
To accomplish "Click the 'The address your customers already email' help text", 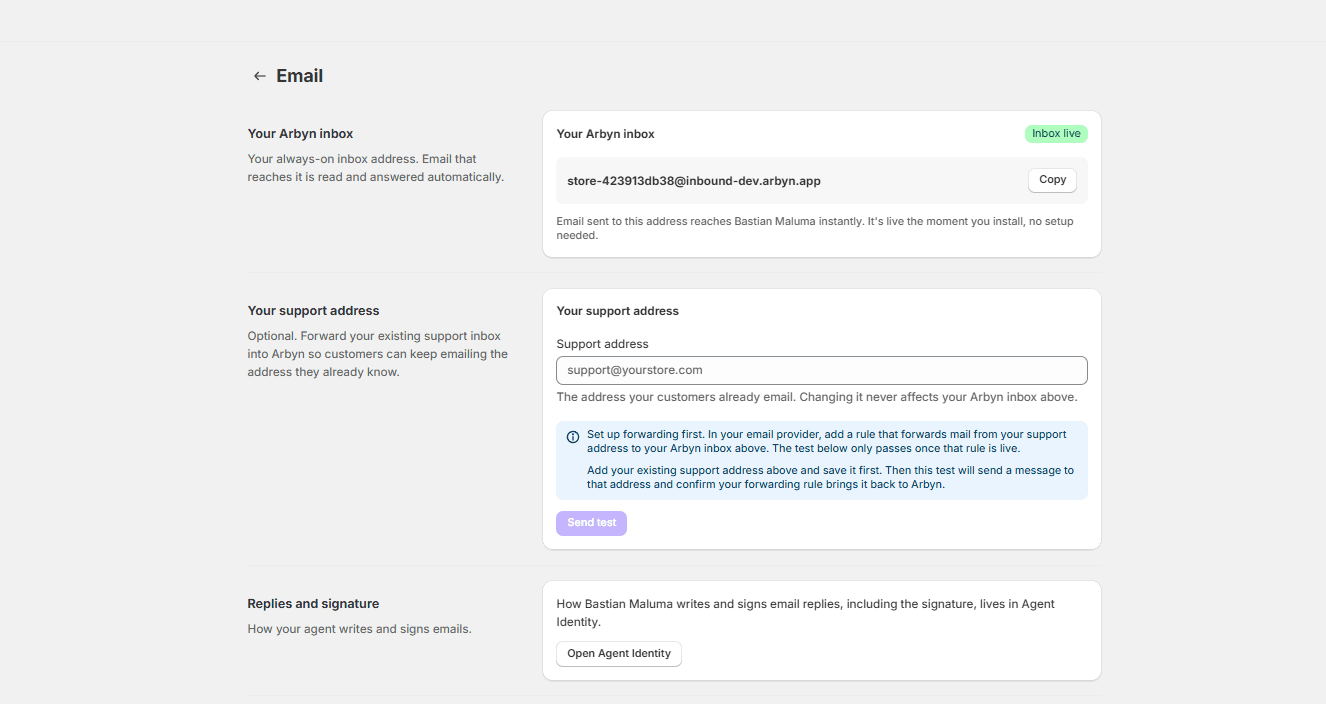I will point(817,397).
